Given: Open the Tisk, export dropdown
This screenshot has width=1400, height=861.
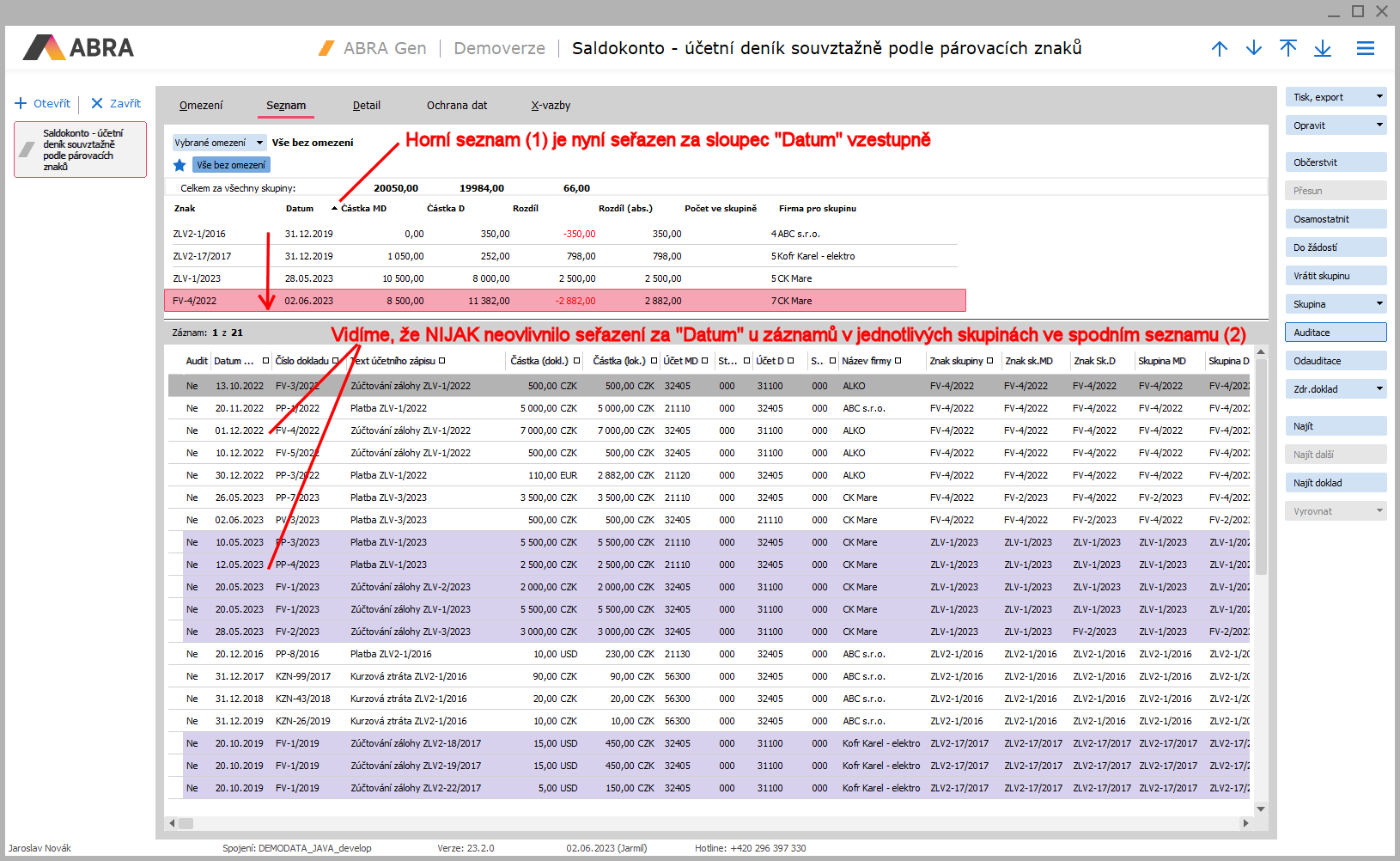Looking at the screenshot, I should [x=1379, y=97].
